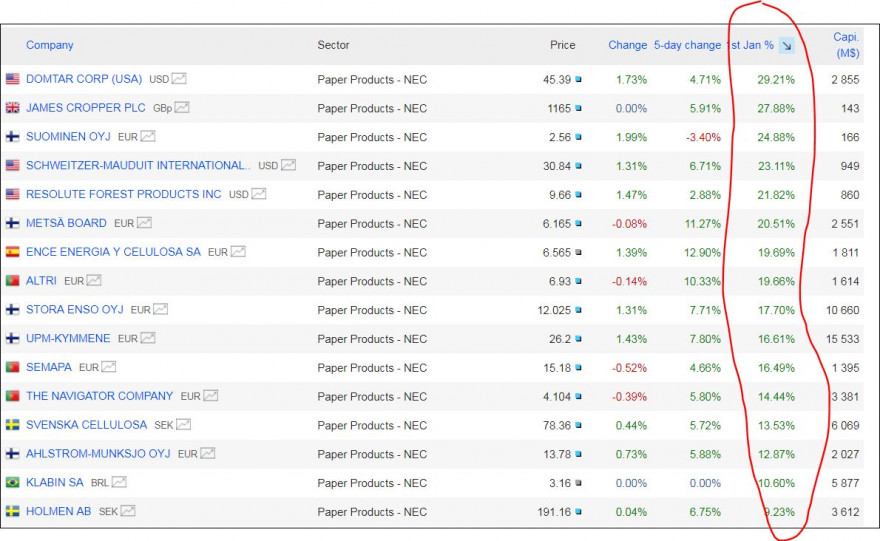Toggle the descending sort arrow in 1st Jan % header
The height and width of the screenshot is (541, 880).
(x=786, y=45)
